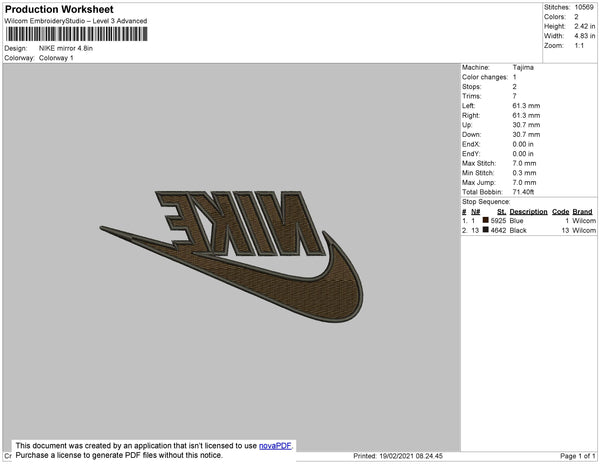Screen dimensions: 600x464
Task: Click the Total Bobbin value 71.40ft
Action: tap(523, 192)
